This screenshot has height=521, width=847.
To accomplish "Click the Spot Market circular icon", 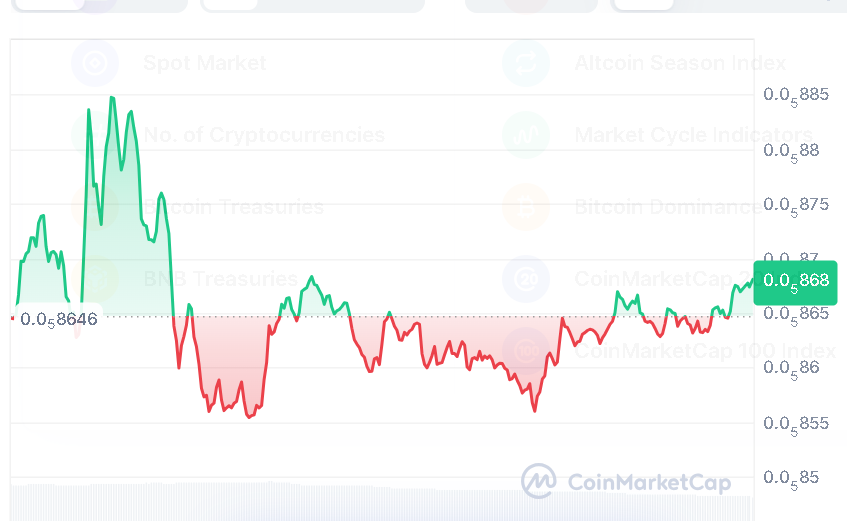I will pos(95,64).
